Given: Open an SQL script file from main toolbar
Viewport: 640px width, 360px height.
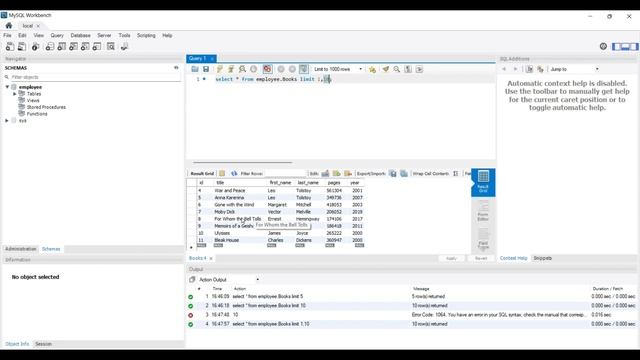Looking at the screenshot, I should click(x=22, y=47).
